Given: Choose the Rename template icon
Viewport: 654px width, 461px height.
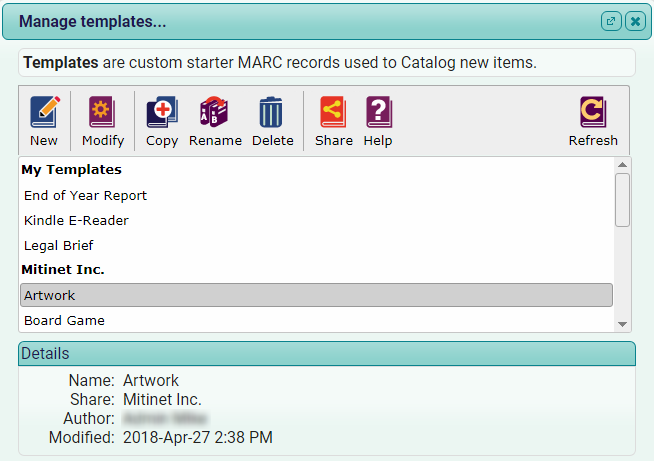Looking at the screenshot, I should pos(214,112).
